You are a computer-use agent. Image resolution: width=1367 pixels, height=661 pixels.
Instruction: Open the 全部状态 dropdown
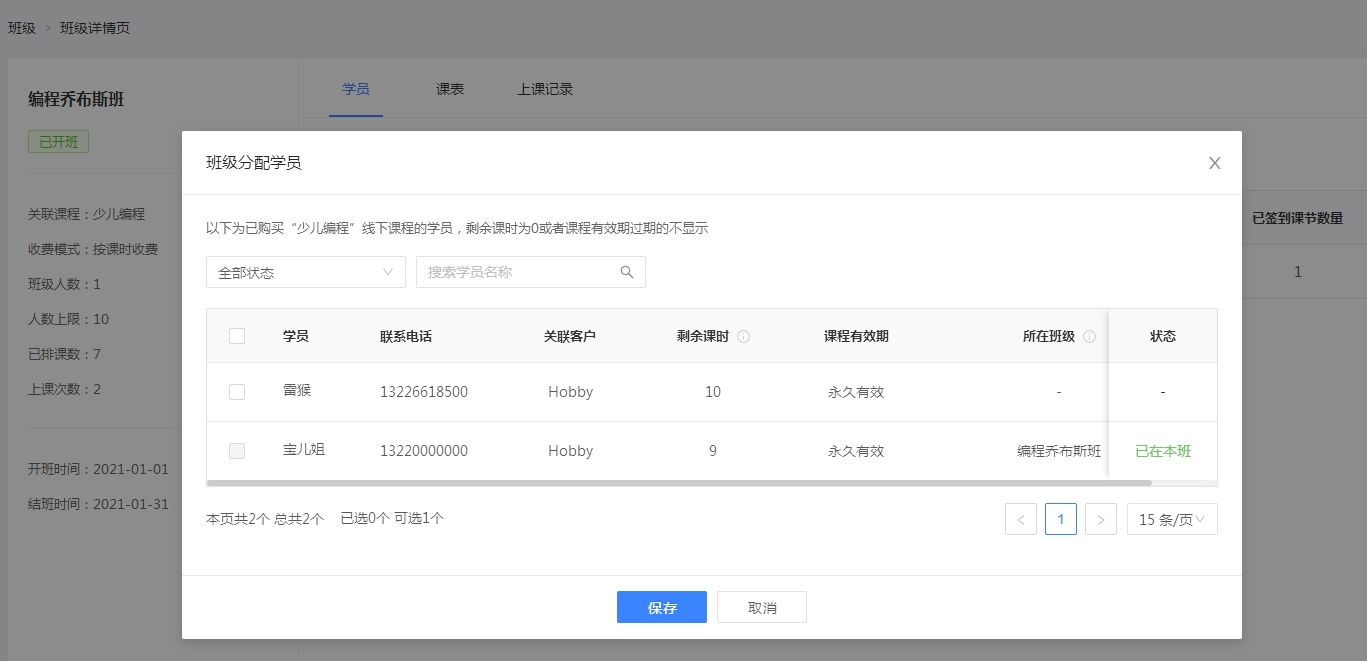pyautogui.click(x=306, y=272)
